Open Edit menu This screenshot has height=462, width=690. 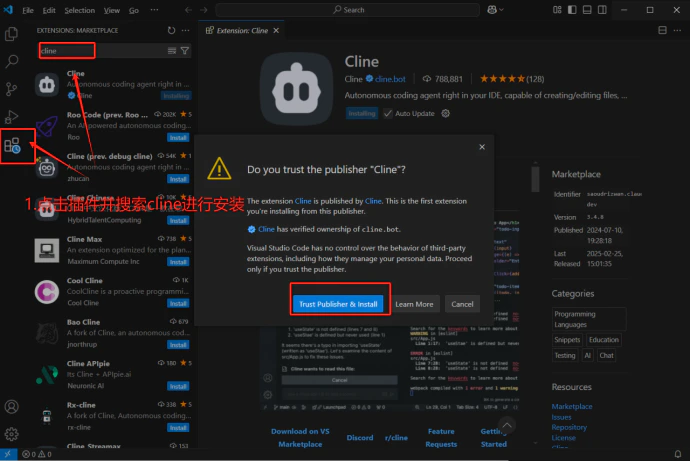pos(49,10)
